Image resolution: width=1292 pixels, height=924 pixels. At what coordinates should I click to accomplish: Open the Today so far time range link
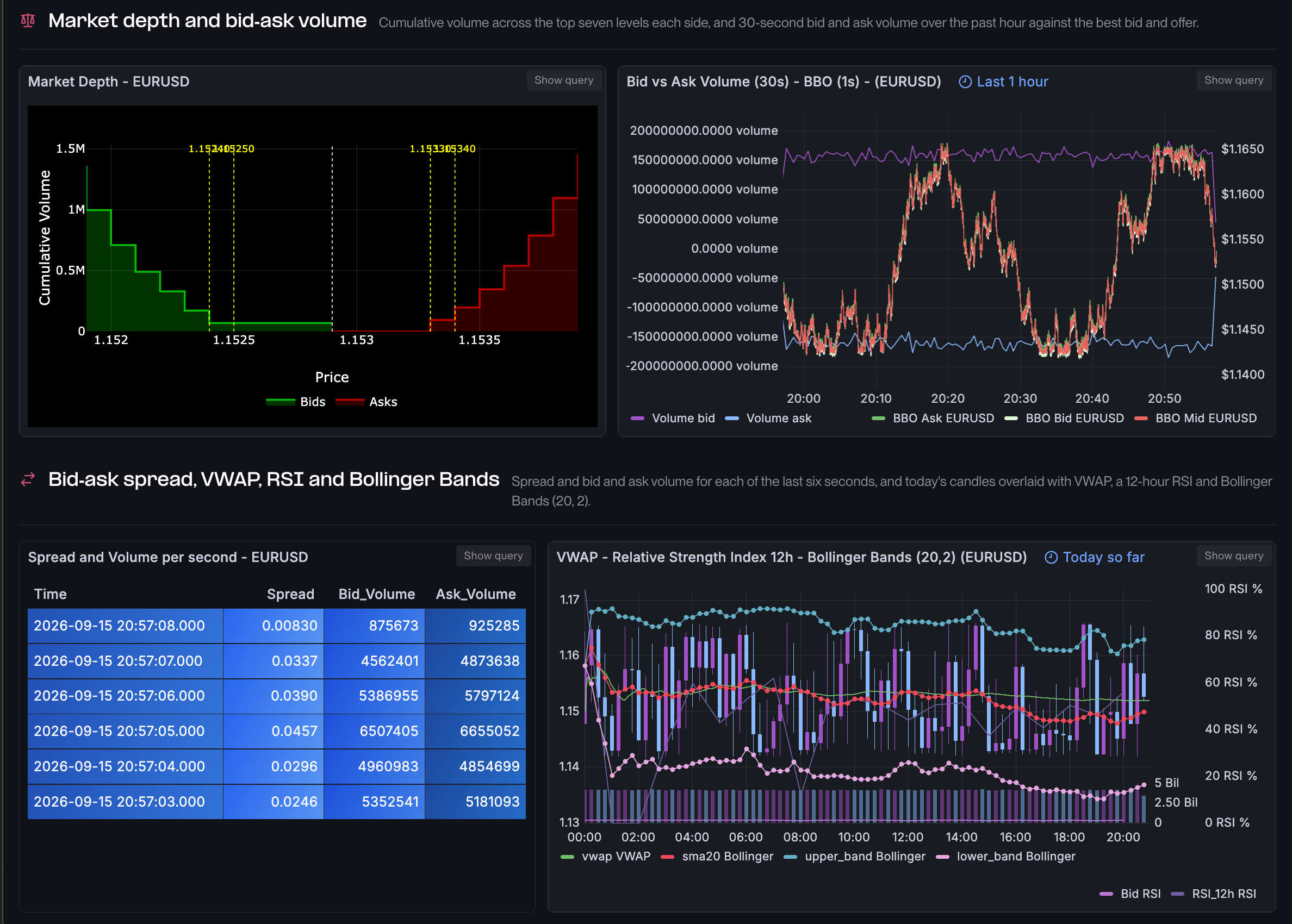coord(1103,558)
